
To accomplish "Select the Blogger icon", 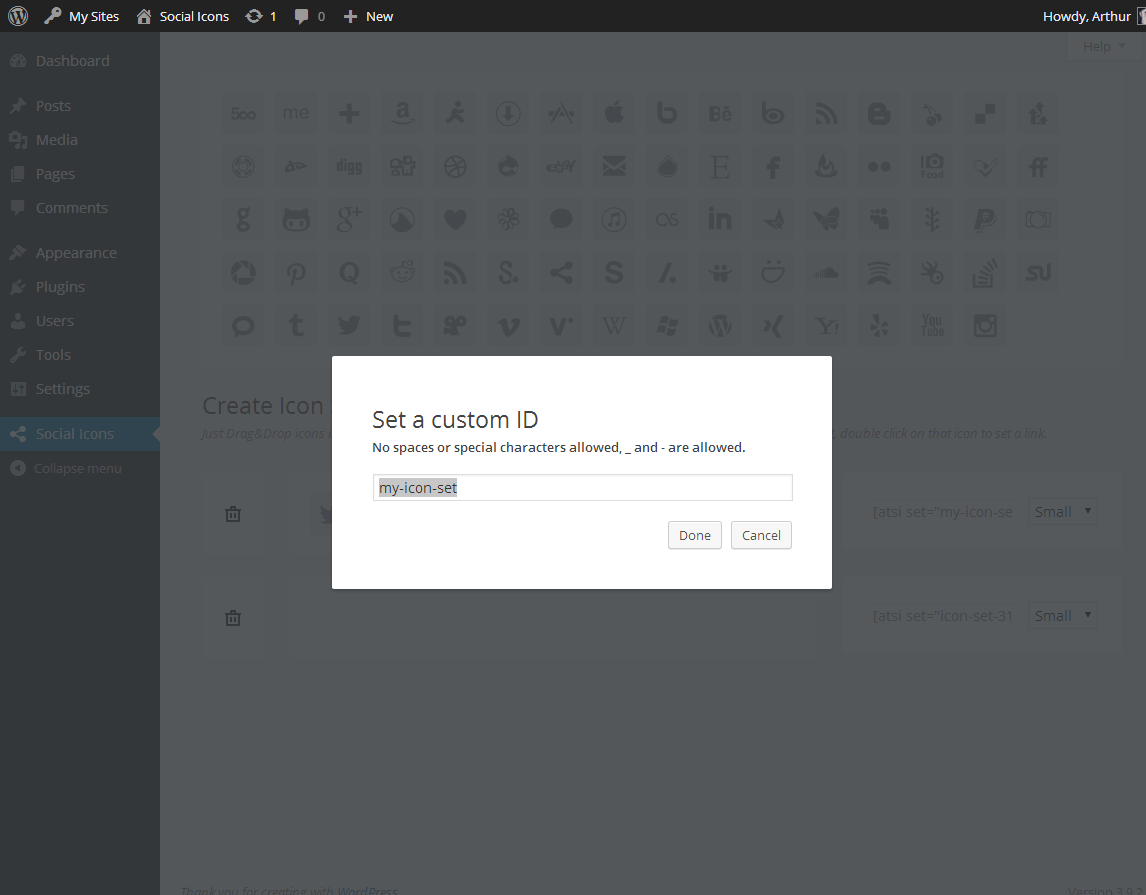I will tap(879, 113).
